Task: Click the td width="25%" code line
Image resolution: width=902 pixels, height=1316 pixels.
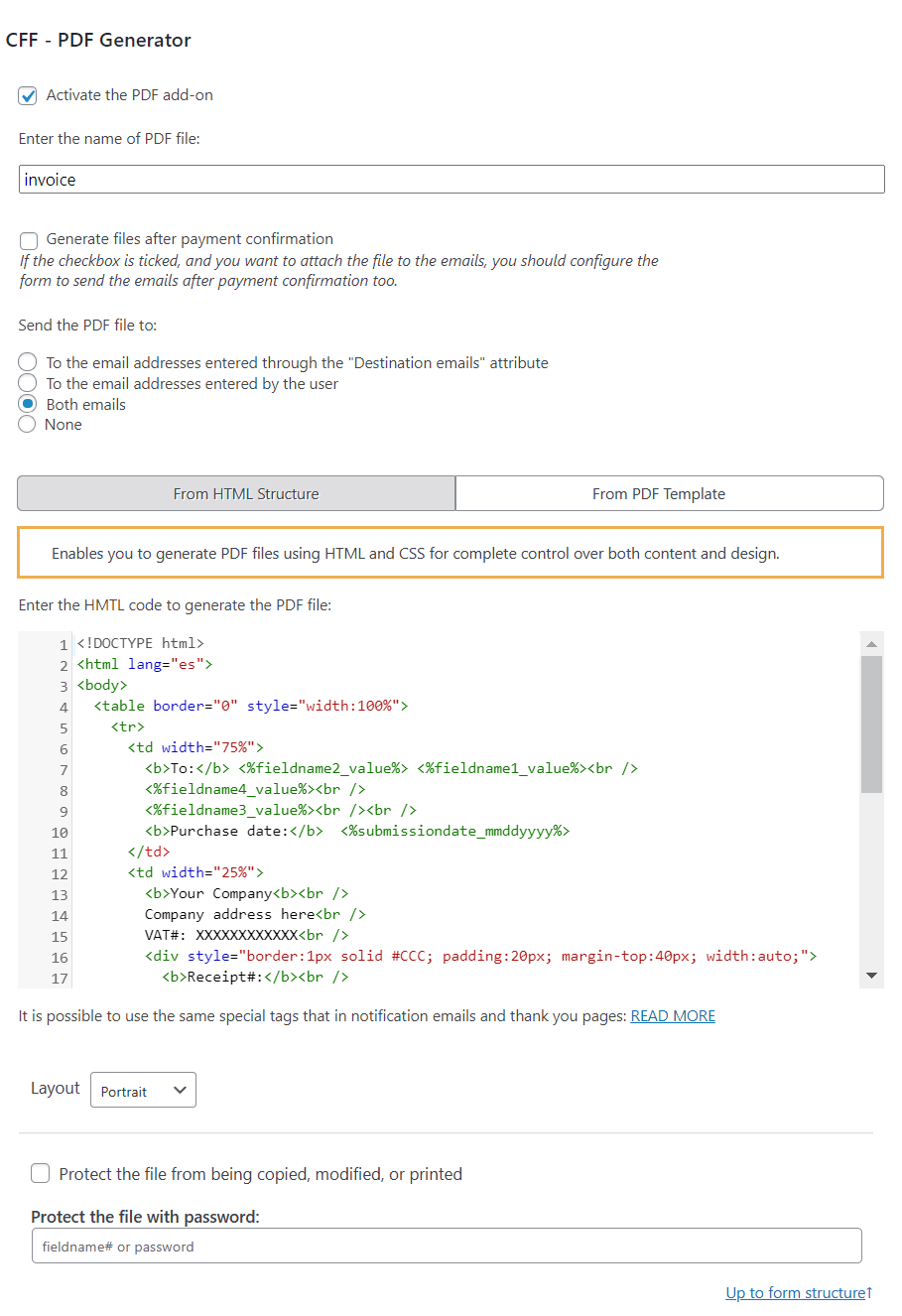Action: tap(195, 872)
